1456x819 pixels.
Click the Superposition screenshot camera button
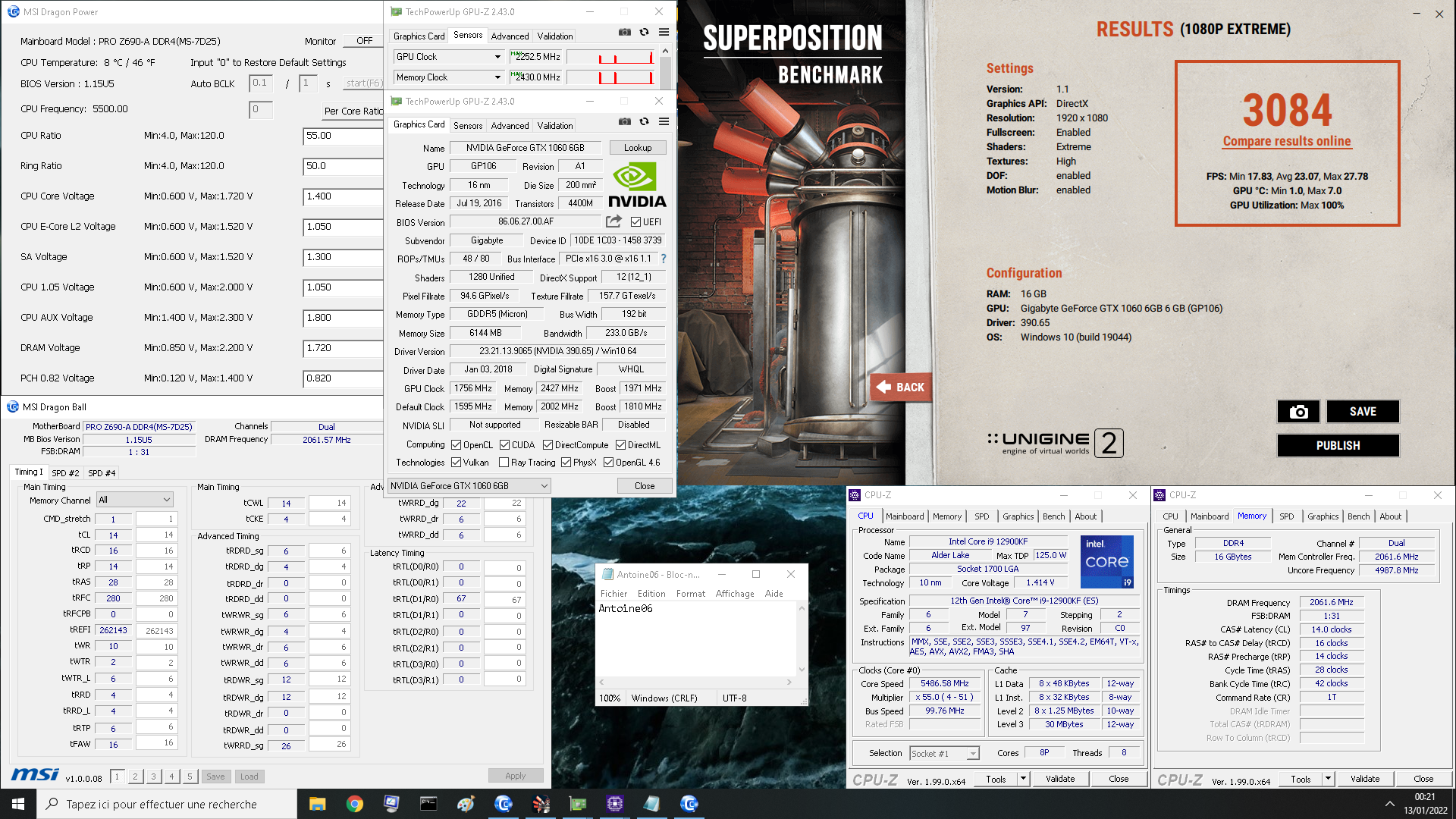(1298, 412)
